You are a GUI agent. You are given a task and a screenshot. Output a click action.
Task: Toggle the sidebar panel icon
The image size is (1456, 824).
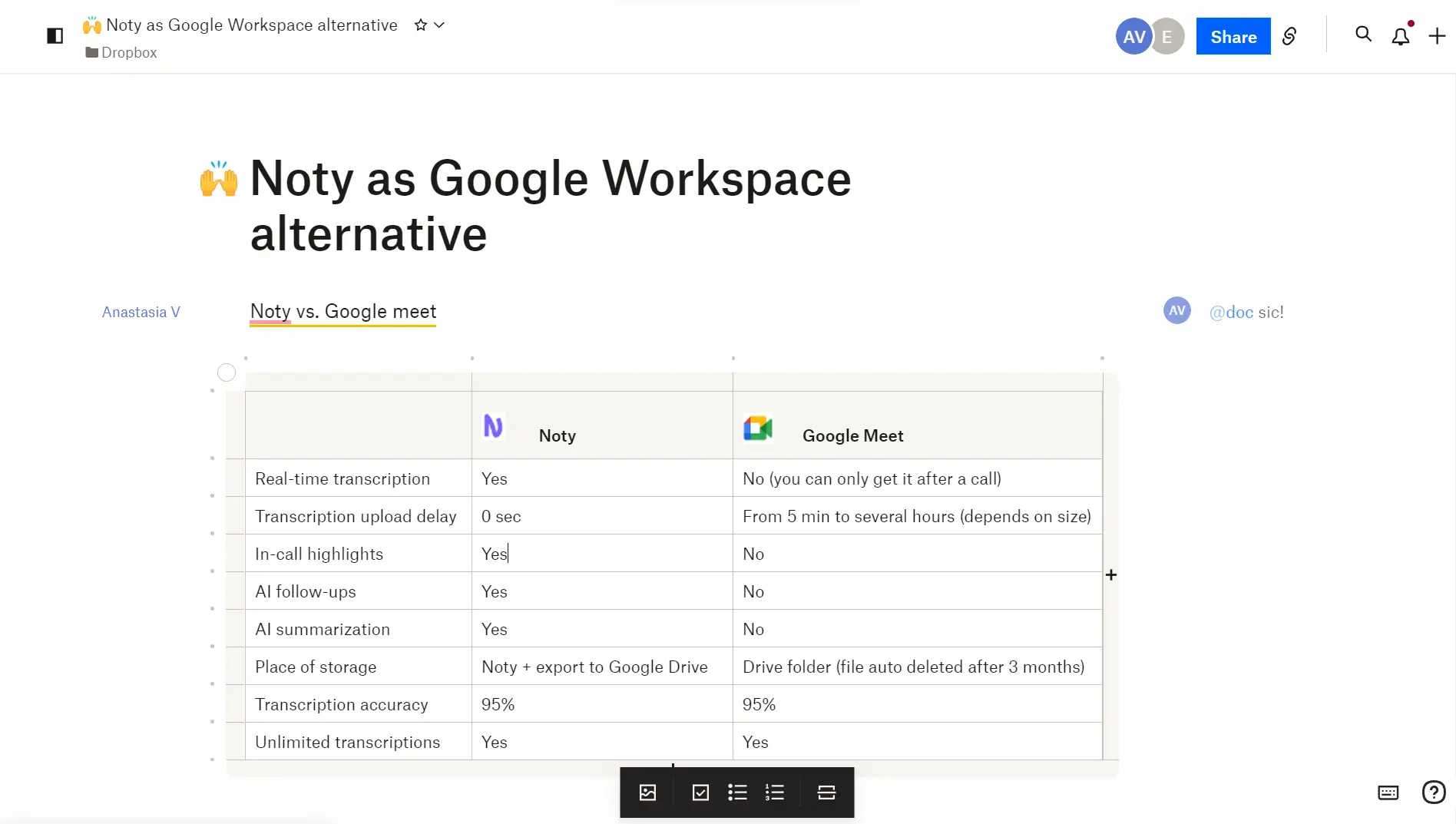click(55, 36)
